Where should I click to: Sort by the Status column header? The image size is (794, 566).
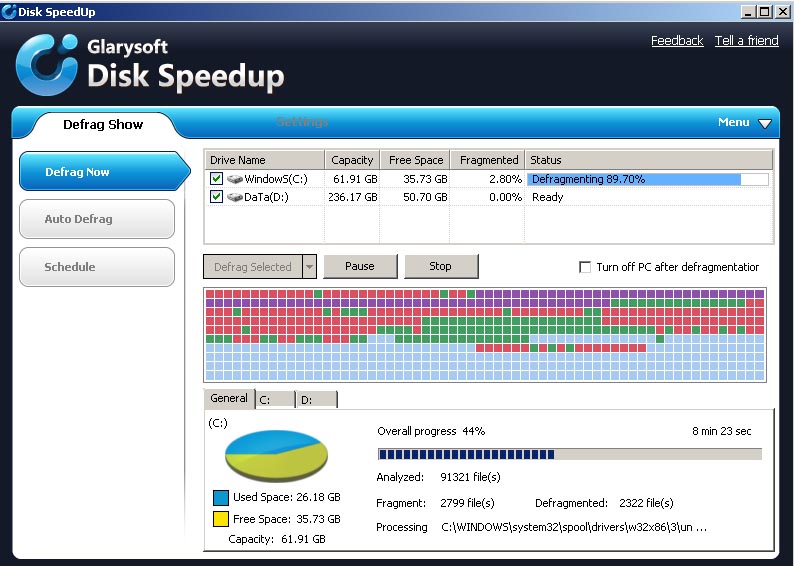pyautogui.click(x=649, y=160)
